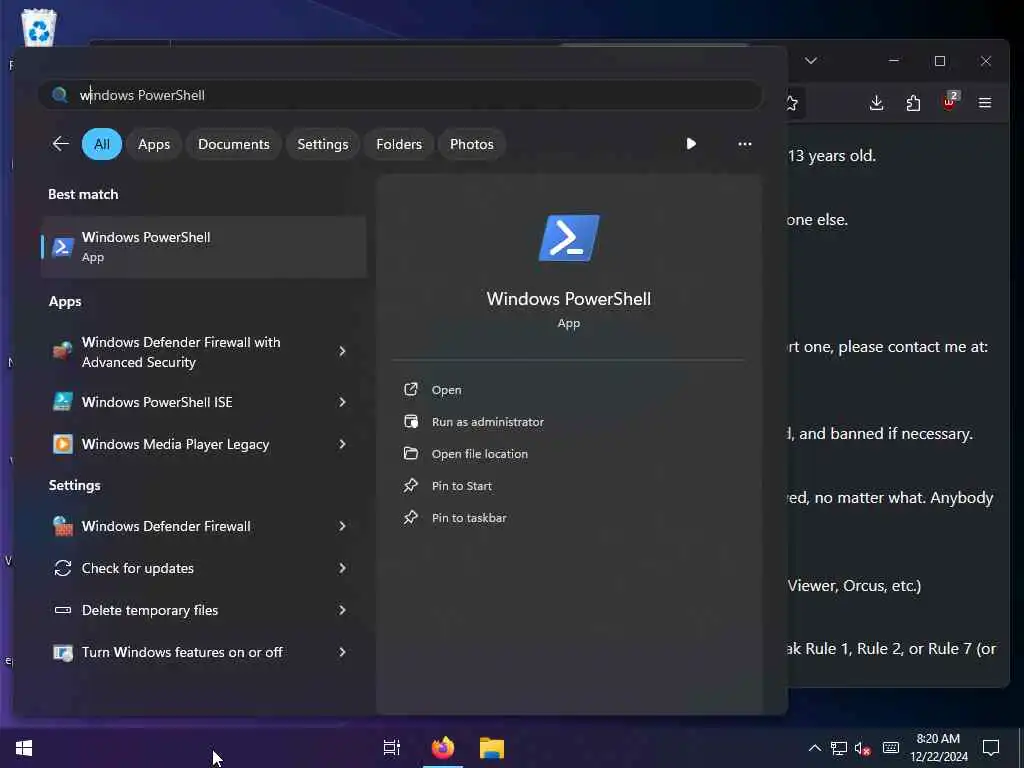The width and height of the screenshot is (1024, 768).
Task: Open the notification center icon
Action: pos(991,748)
